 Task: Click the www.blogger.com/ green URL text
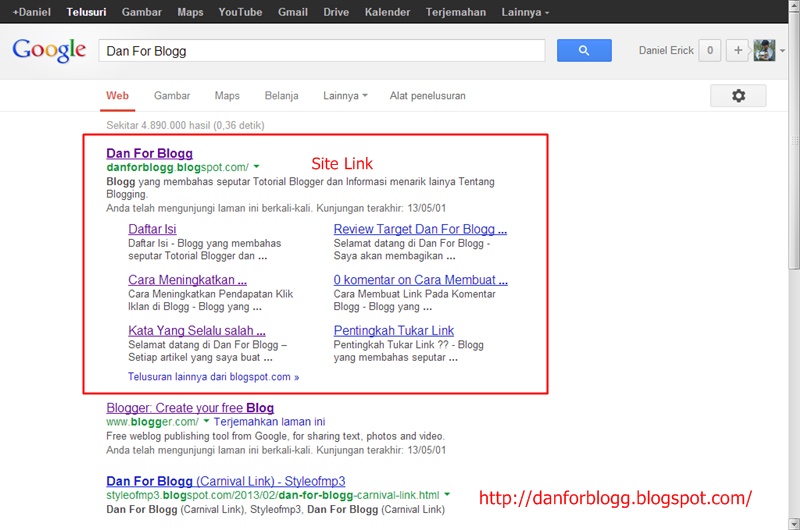[152, 422]
